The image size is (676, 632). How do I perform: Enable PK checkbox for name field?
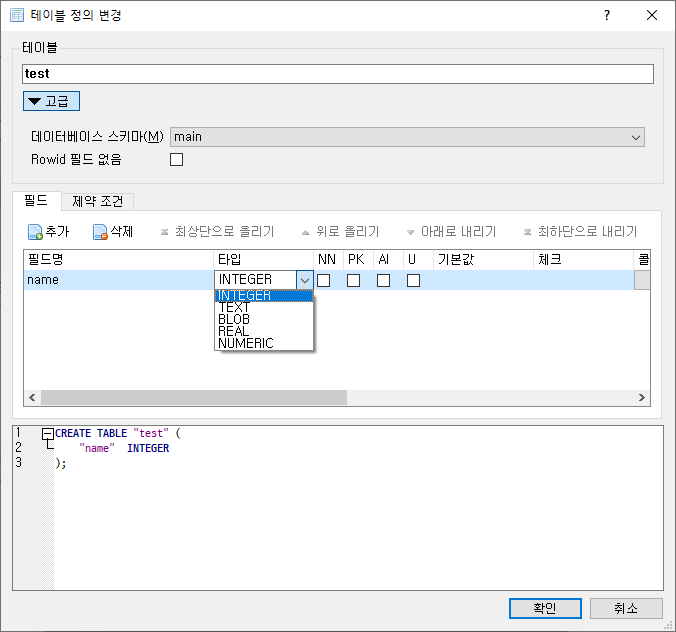tap(354, 281)
